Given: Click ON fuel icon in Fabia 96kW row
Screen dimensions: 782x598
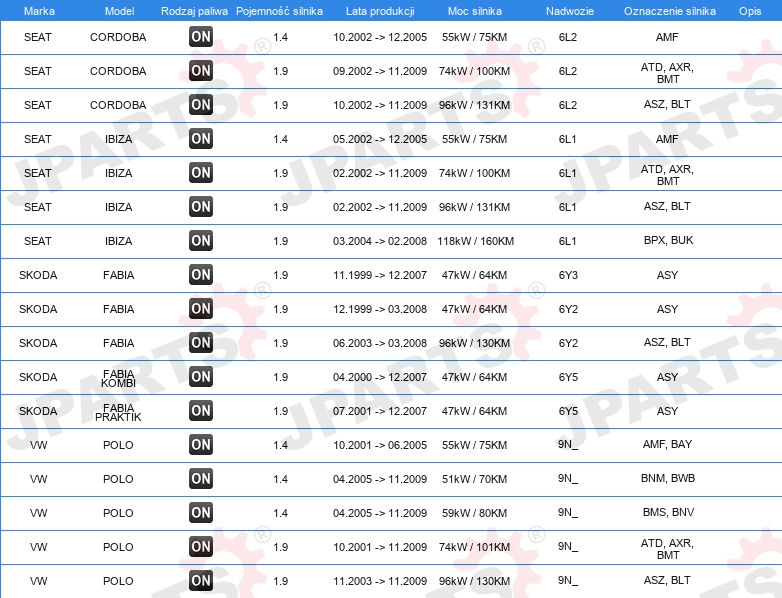Looking at the screenshot, I should tap(201, 342).
